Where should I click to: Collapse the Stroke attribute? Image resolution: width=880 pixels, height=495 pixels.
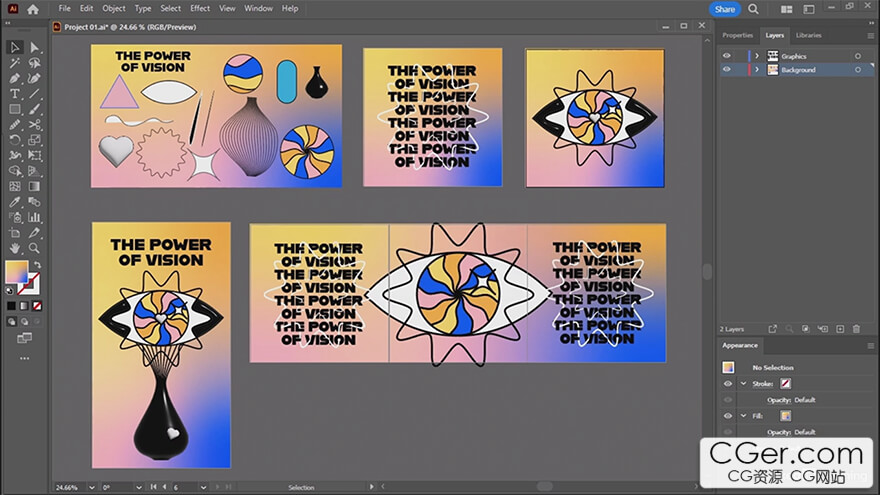pyautogui.click(x=744, y=384)
